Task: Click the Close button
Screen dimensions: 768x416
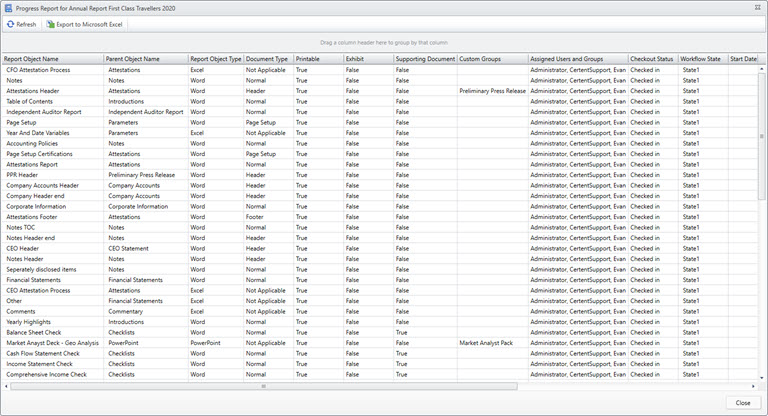Action: (743, 402)
